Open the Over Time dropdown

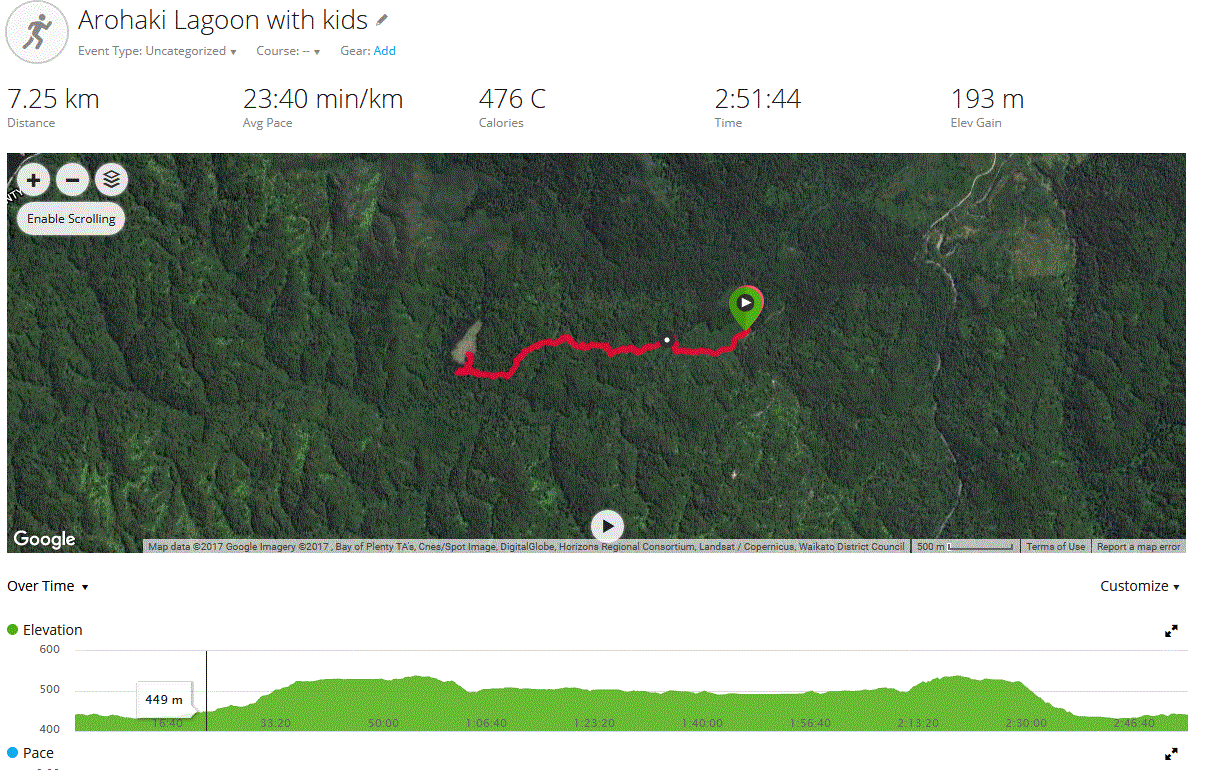pyautogui.click(x=48, y=587)
